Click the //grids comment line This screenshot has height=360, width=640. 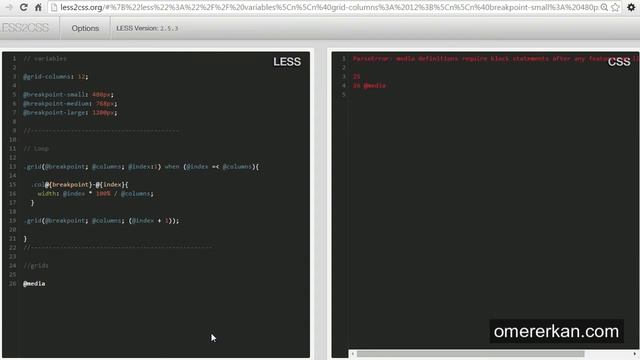[x=36, y=266]
